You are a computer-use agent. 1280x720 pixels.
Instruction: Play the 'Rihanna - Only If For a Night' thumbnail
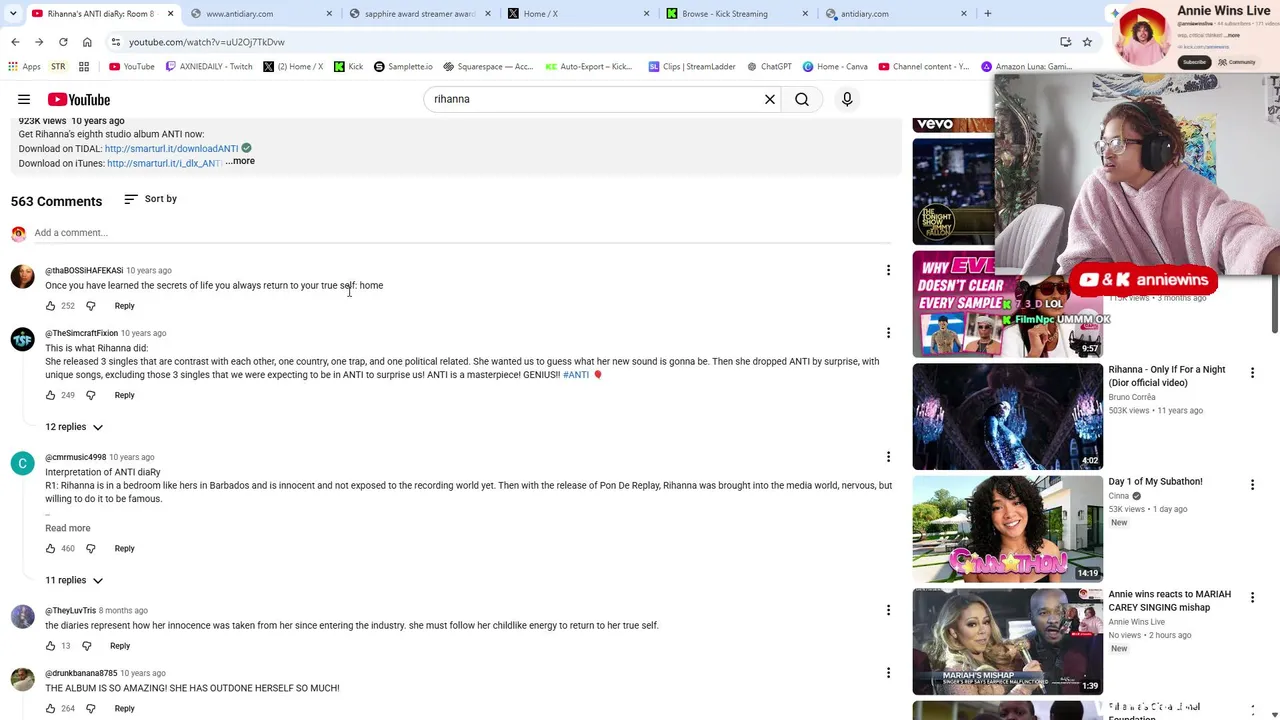[x=1007, y=416]
